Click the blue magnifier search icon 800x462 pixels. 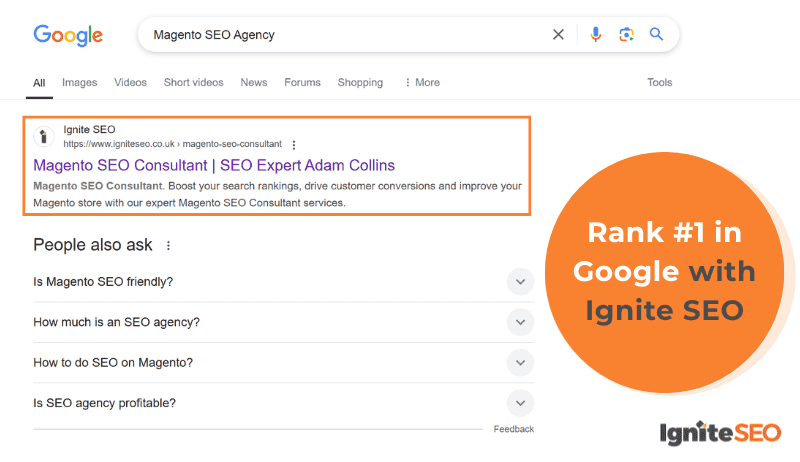pyautogui.click(x=656, y=35)
